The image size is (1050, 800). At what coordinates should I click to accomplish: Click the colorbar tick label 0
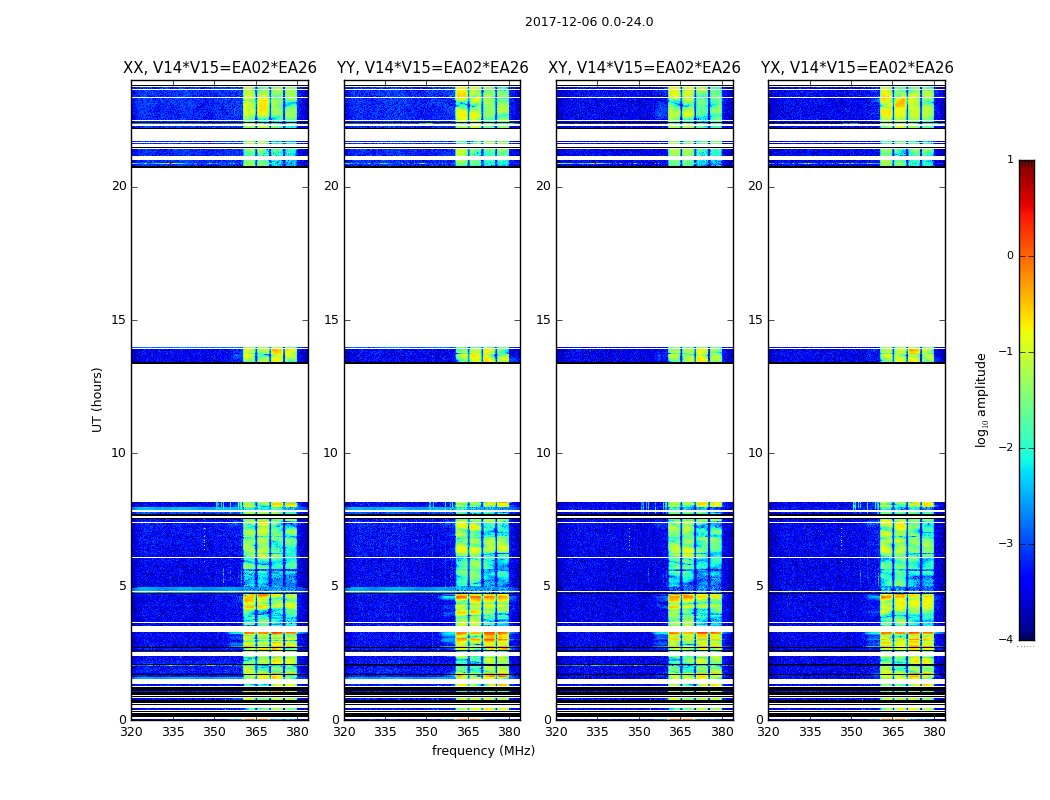[1010, 256]
